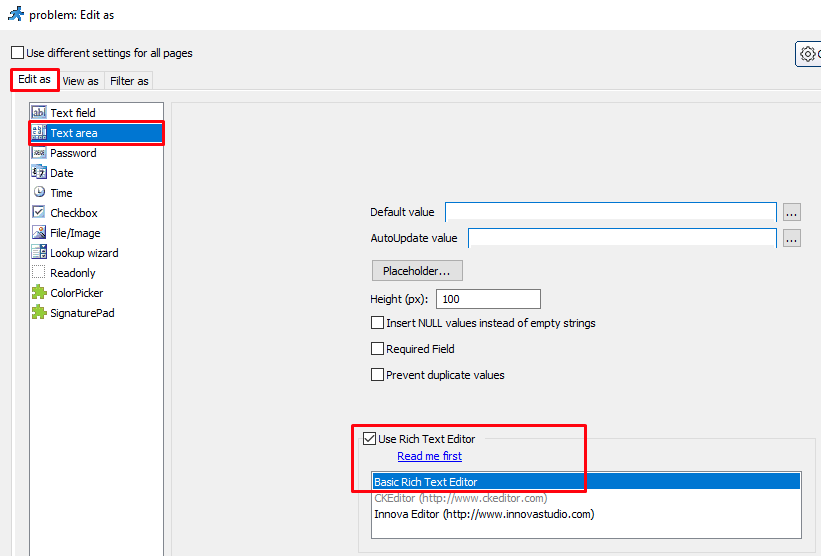Check the Required Field option
The image size is (821, 556).
pos(378,349)
